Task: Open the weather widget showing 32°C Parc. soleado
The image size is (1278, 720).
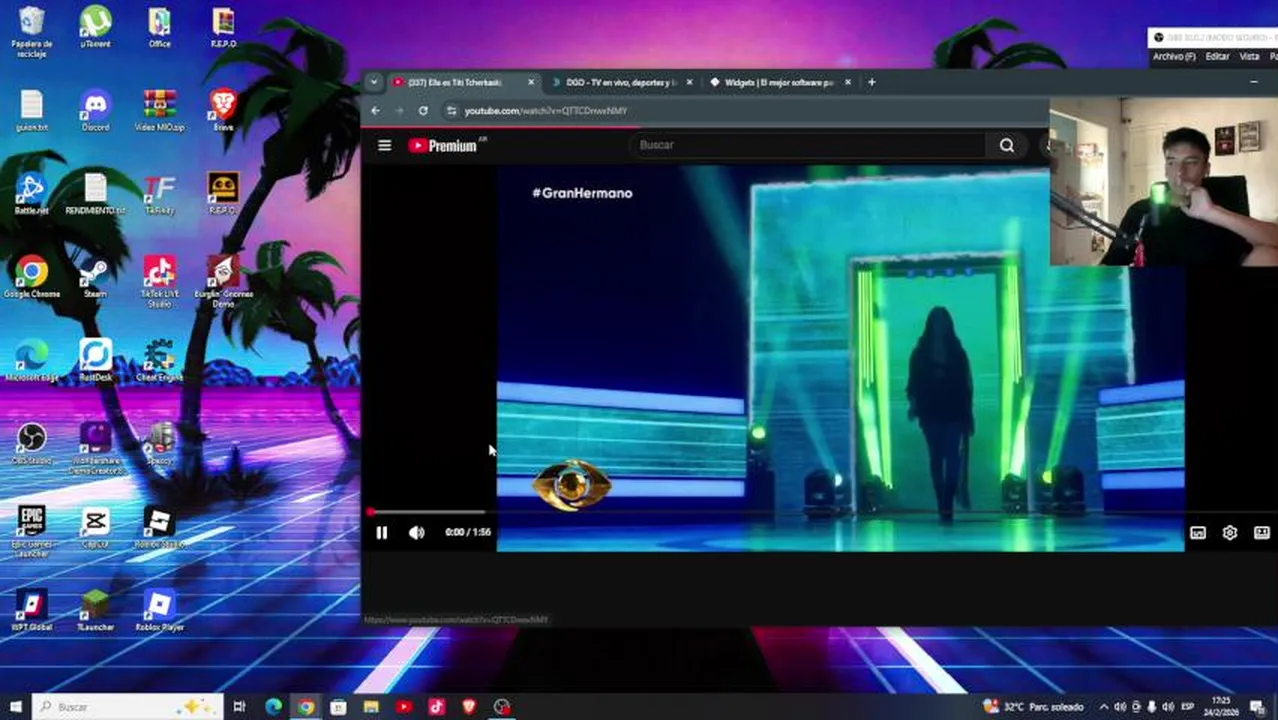Action: click(x=1034, y=707)
